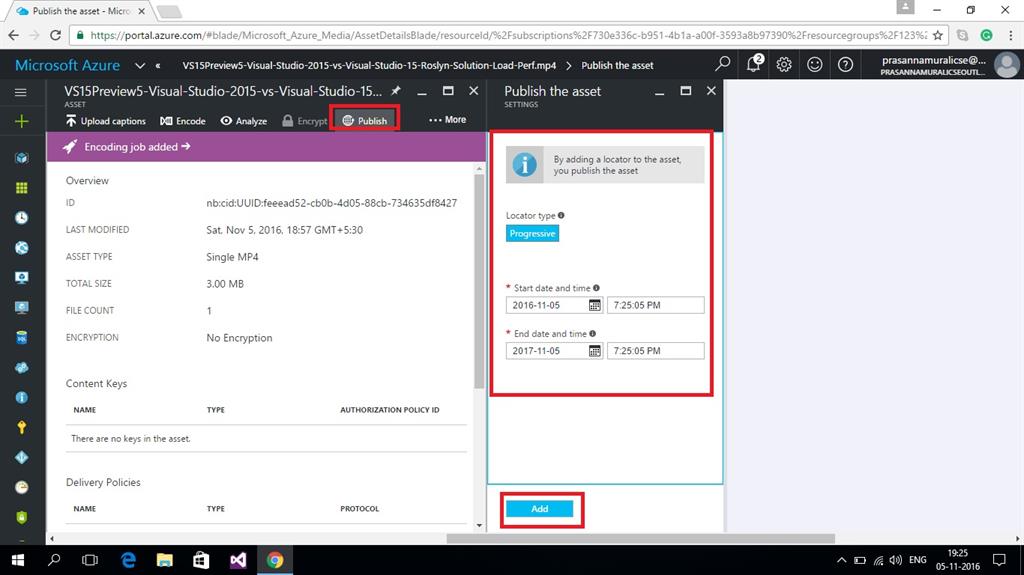This screenshot has height=575, width=1024.
Task: Open the Azure portal hamburger menu
Action: coord(21,92)
